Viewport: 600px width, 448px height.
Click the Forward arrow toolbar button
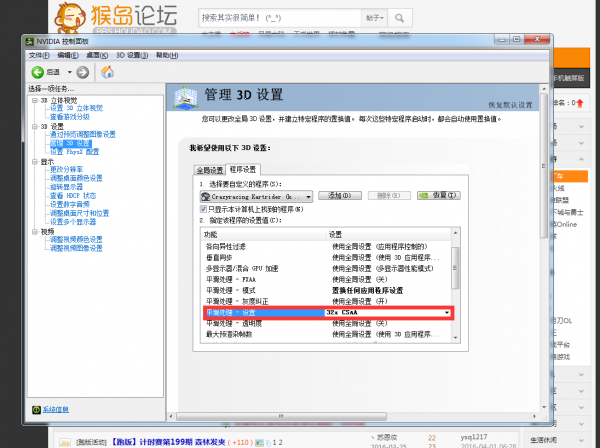[83, 72]
